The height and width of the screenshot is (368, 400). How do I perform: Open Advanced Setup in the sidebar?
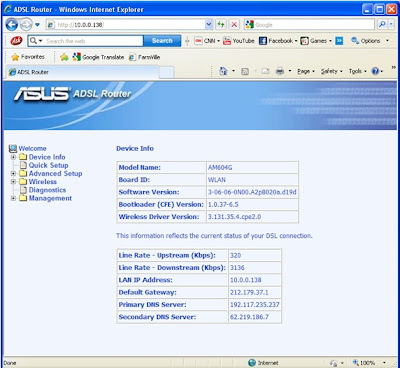(x=55, y=174)
